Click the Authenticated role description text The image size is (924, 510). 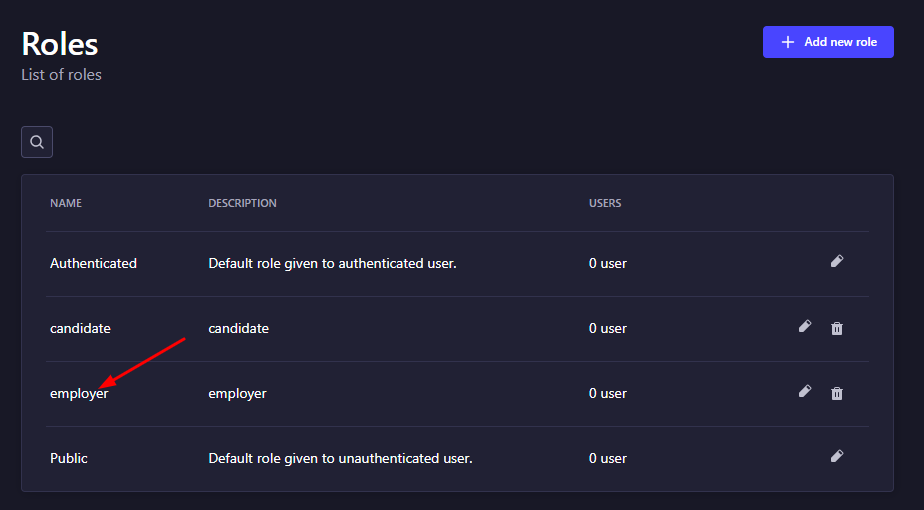click(x=332, y=264)
